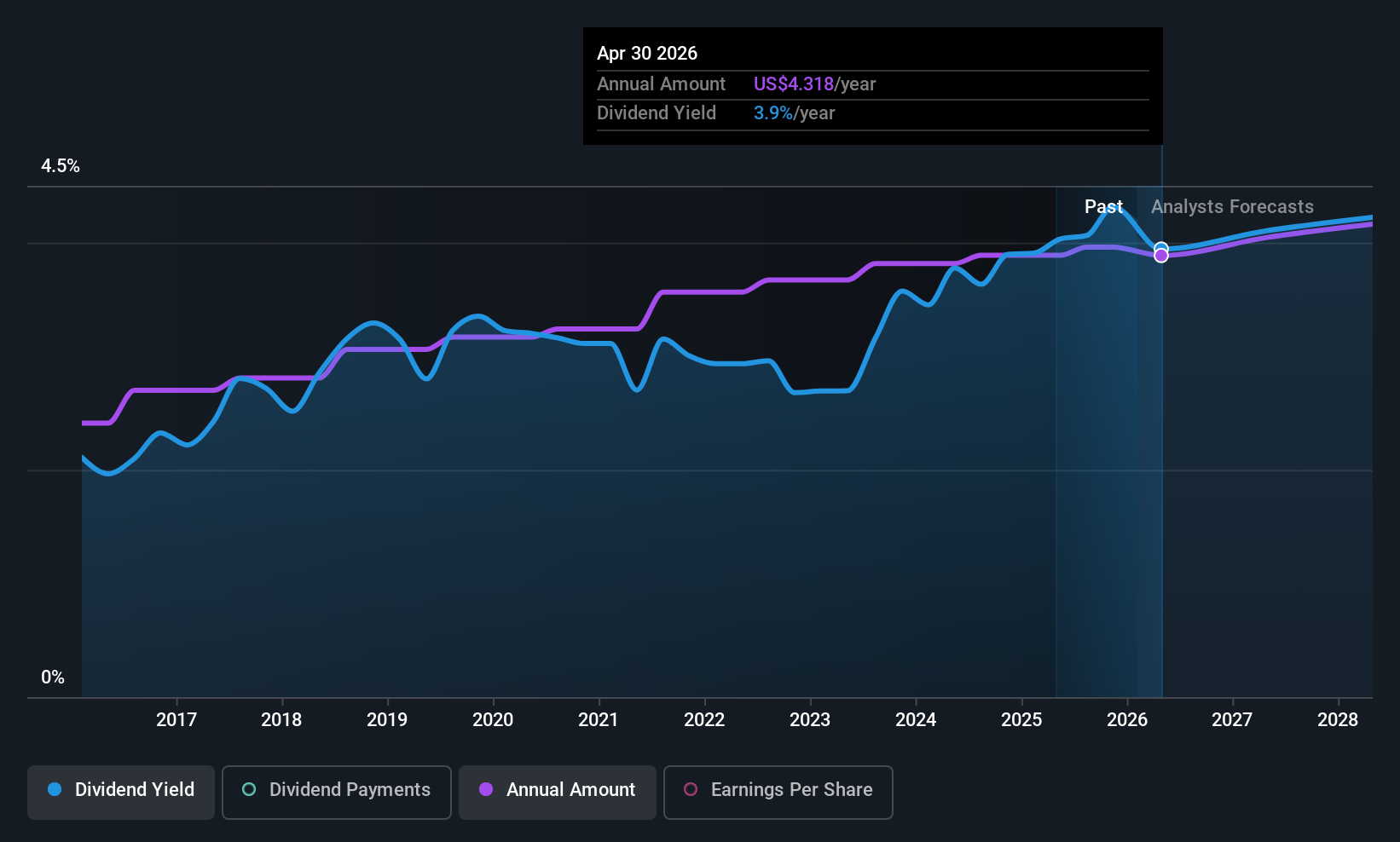This screenshot has width=1400, height=842.
Task: Click the Analysts Forecasts region label
Action: click(1232, 207)
